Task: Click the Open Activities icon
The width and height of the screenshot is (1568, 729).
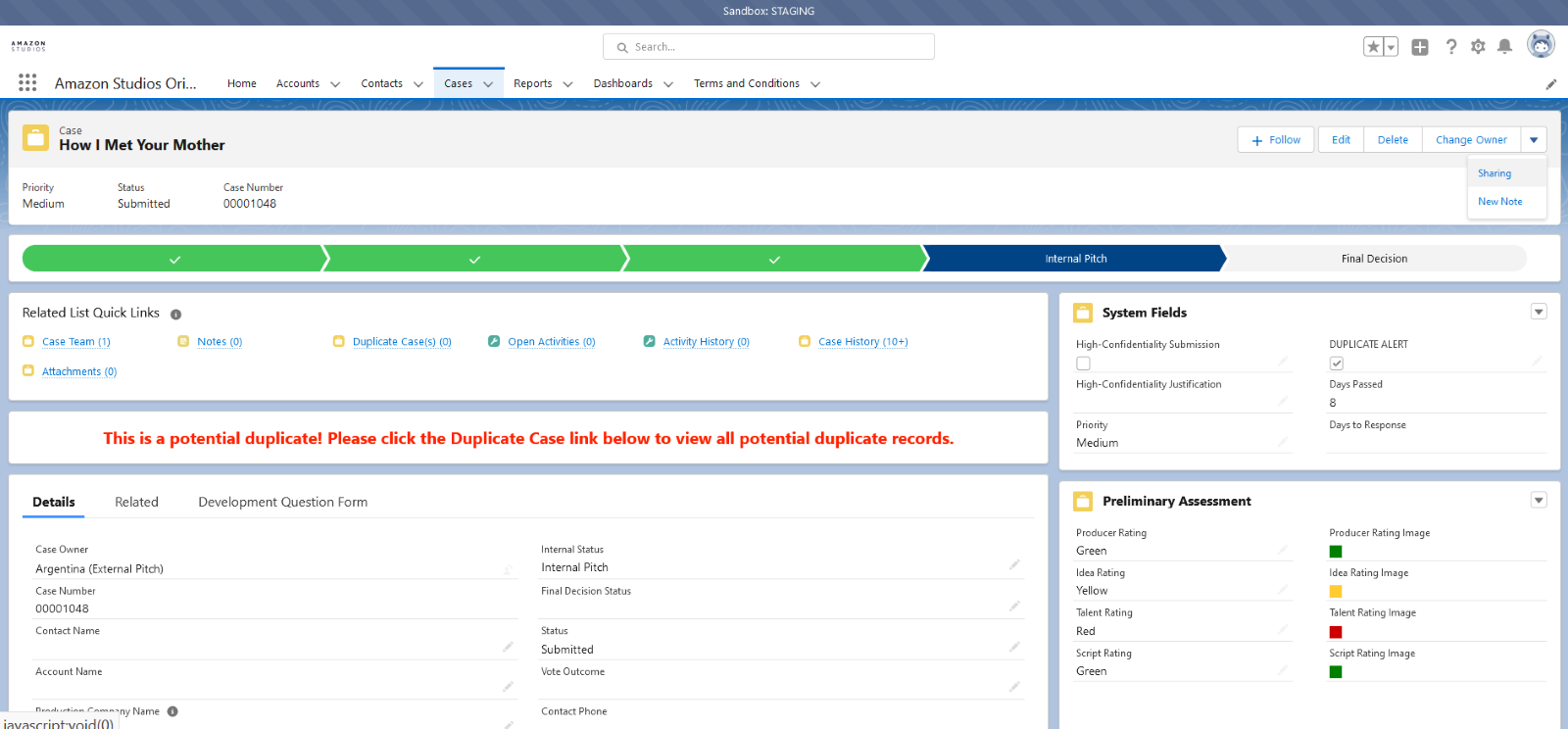Action: coord(494,341)
